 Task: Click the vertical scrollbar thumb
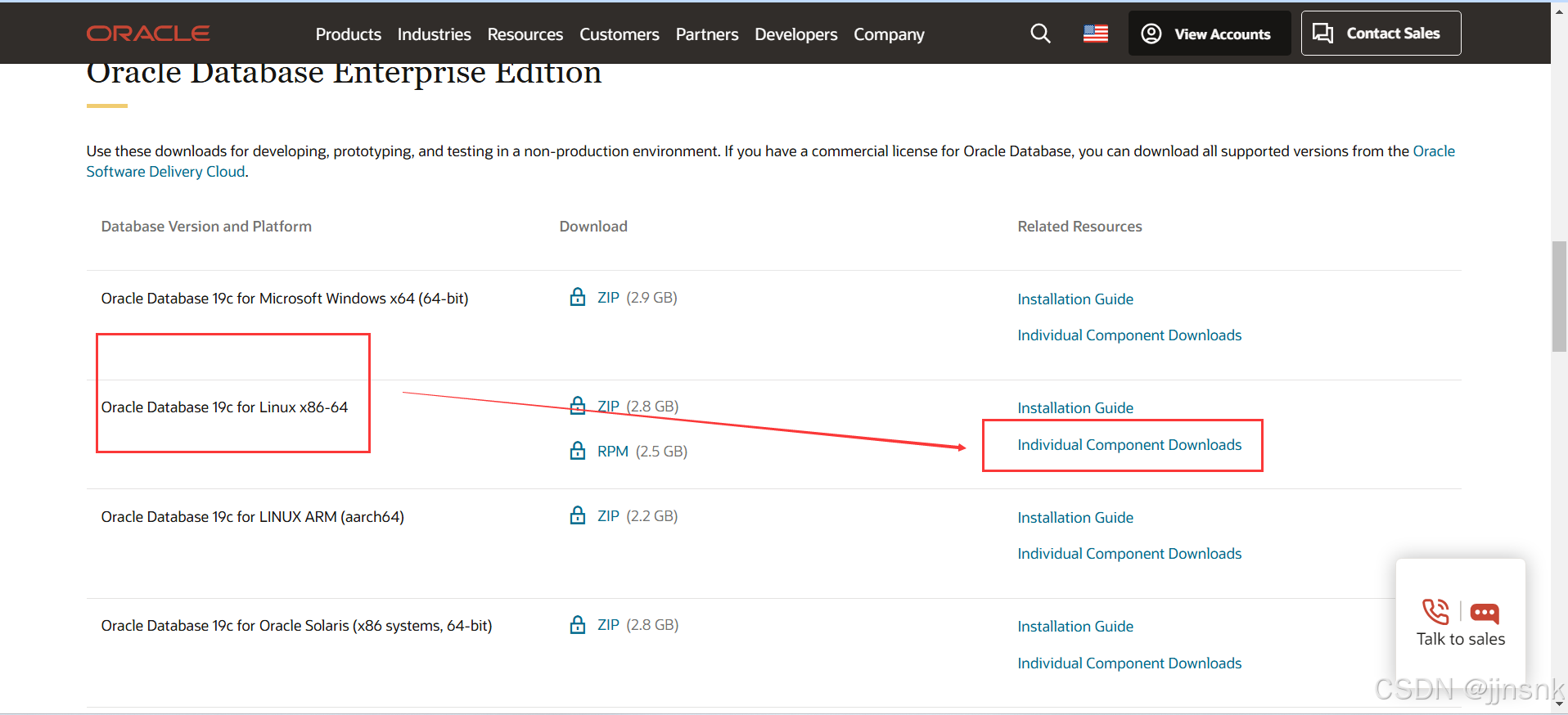(x=1559, y=296)
